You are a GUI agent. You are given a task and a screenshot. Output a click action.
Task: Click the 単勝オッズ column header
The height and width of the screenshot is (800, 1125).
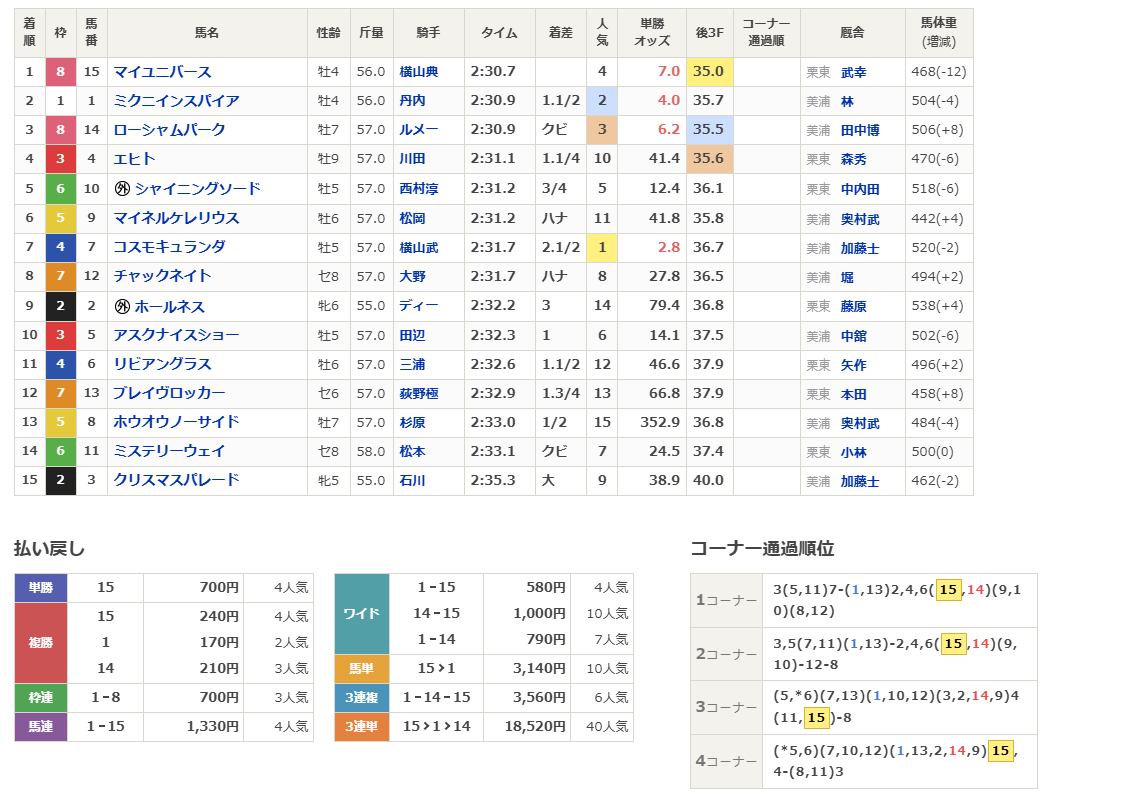(x=652, y=33)
